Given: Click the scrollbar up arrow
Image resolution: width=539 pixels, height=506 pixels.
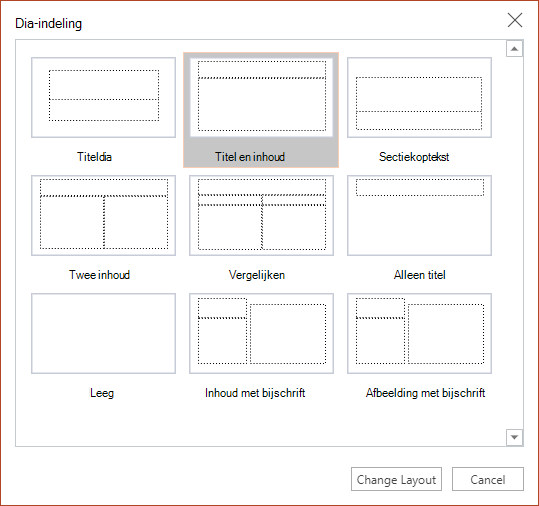Looking at the screenshot, I should tap(515, 48).
